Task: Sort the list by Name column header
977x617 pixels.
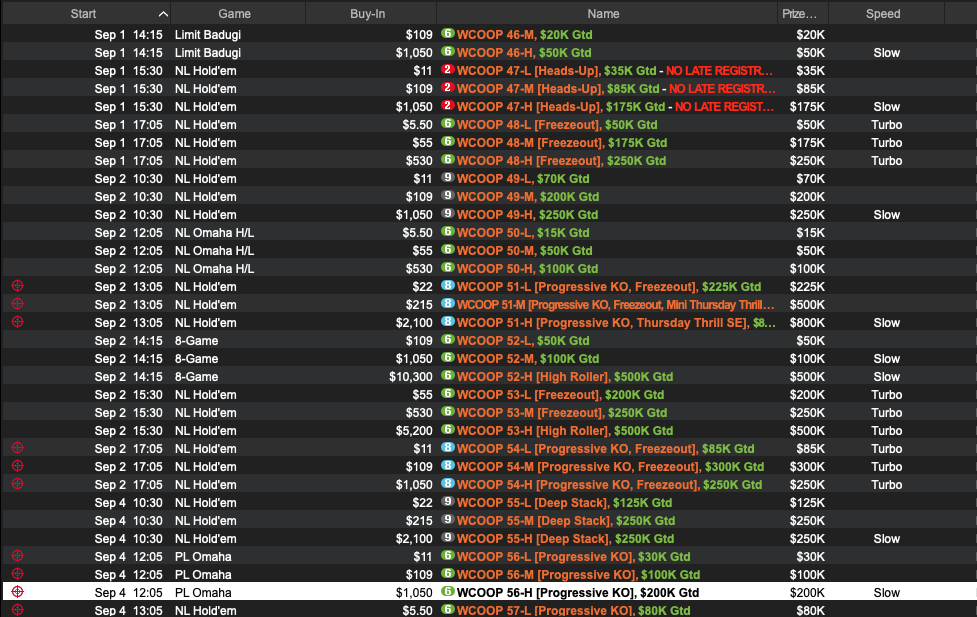Action: pos(603,14)
